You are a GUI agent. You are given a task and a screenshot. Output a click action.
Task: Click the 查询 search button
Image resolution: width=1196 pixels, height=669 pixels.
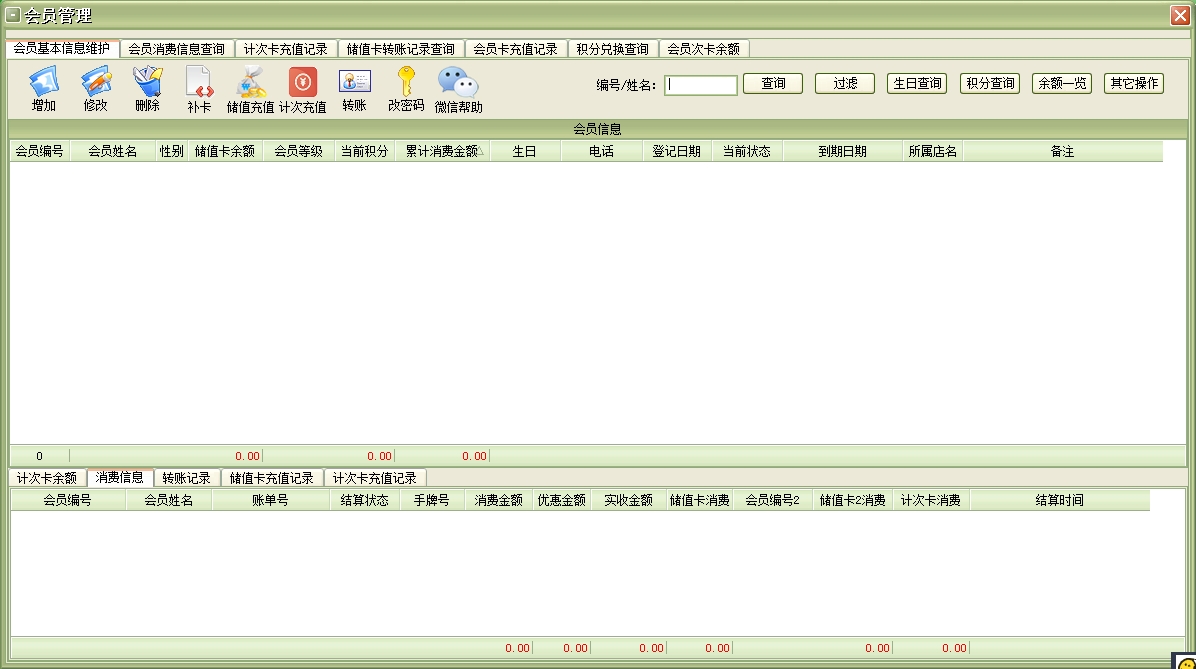click(773, 84)
